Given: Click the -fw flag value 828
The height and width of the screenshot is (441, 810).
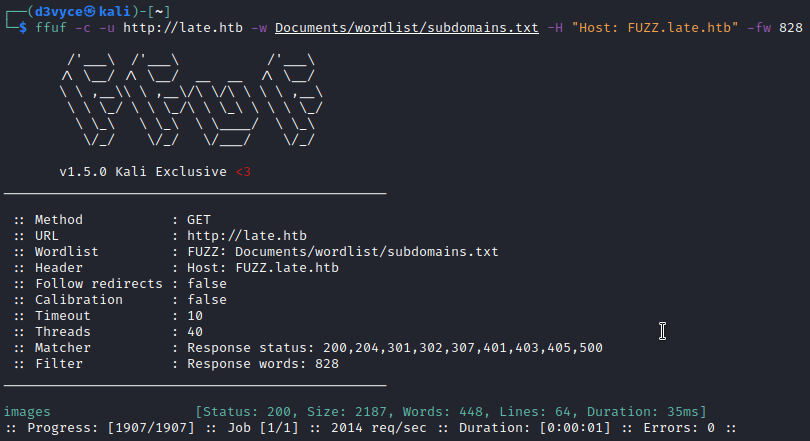Looking at the screenshot, I should 791,28.
